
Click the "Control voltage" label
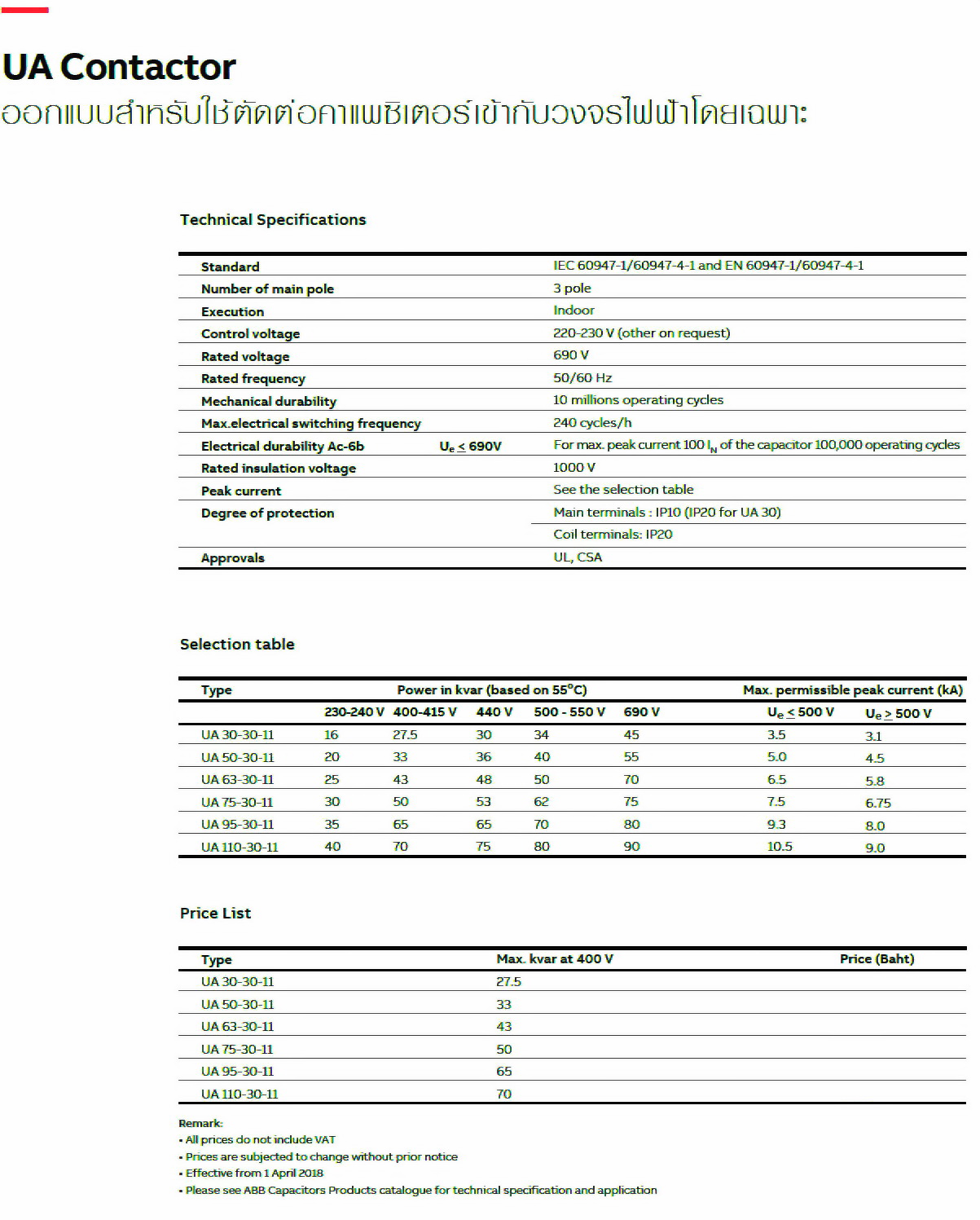coord(250,333)
